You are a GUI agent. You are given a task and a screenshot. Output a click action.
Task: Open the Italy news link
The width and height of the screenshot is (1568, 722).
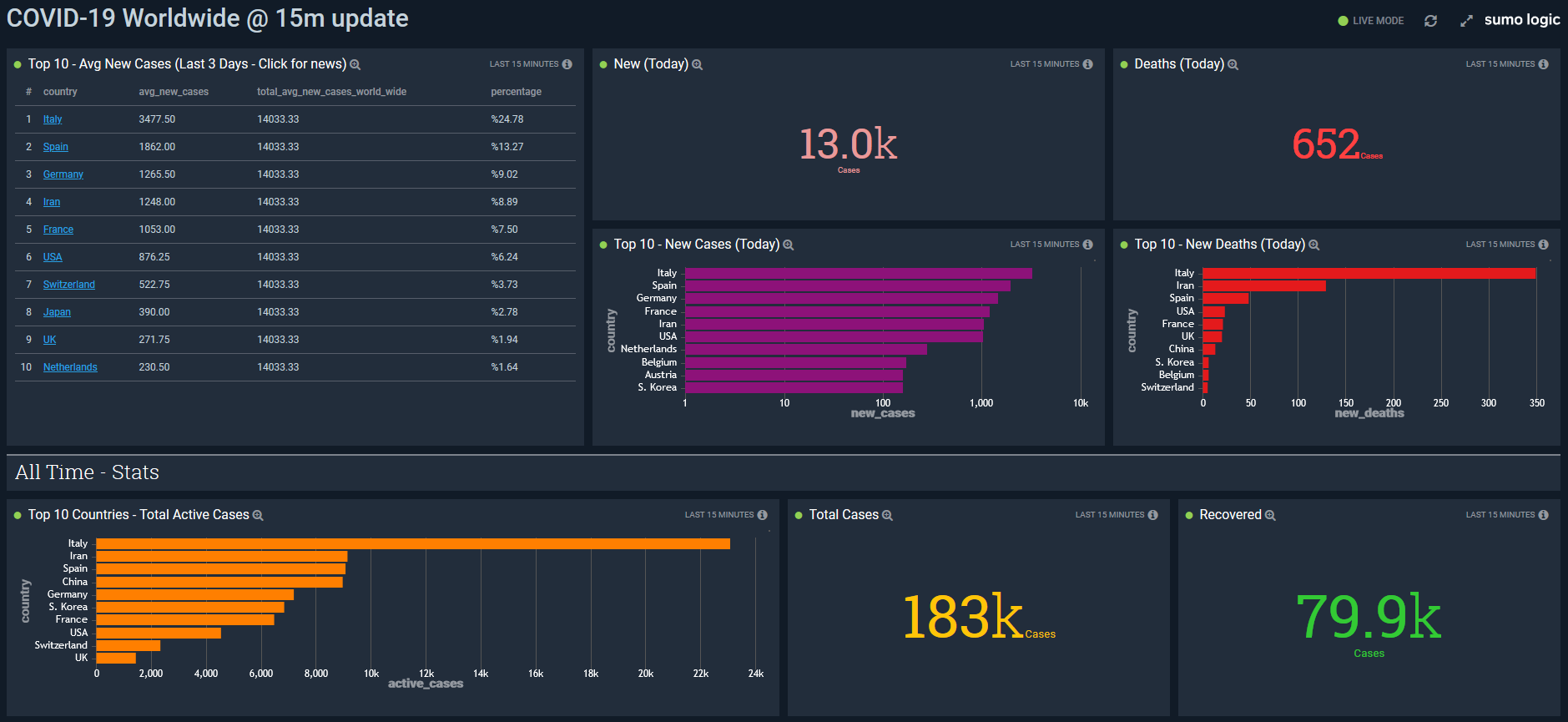pyautogui.click(x=53, y=119)
